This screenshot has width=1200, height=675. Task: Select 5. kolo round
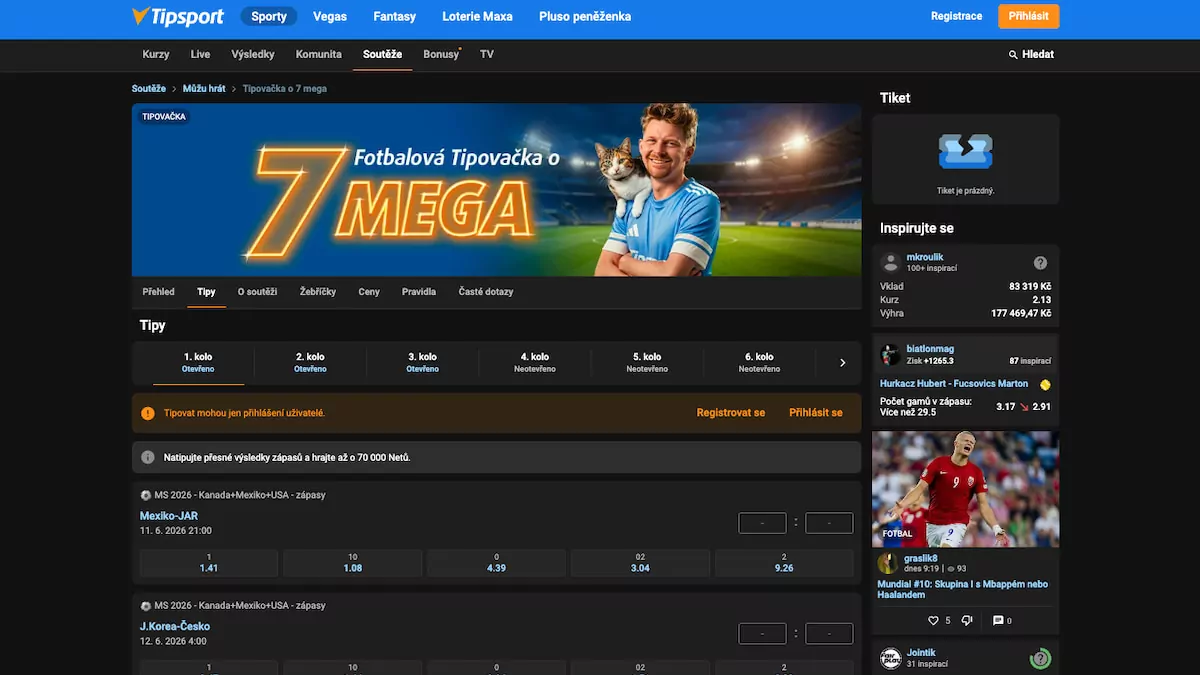(x=647, y=362)
